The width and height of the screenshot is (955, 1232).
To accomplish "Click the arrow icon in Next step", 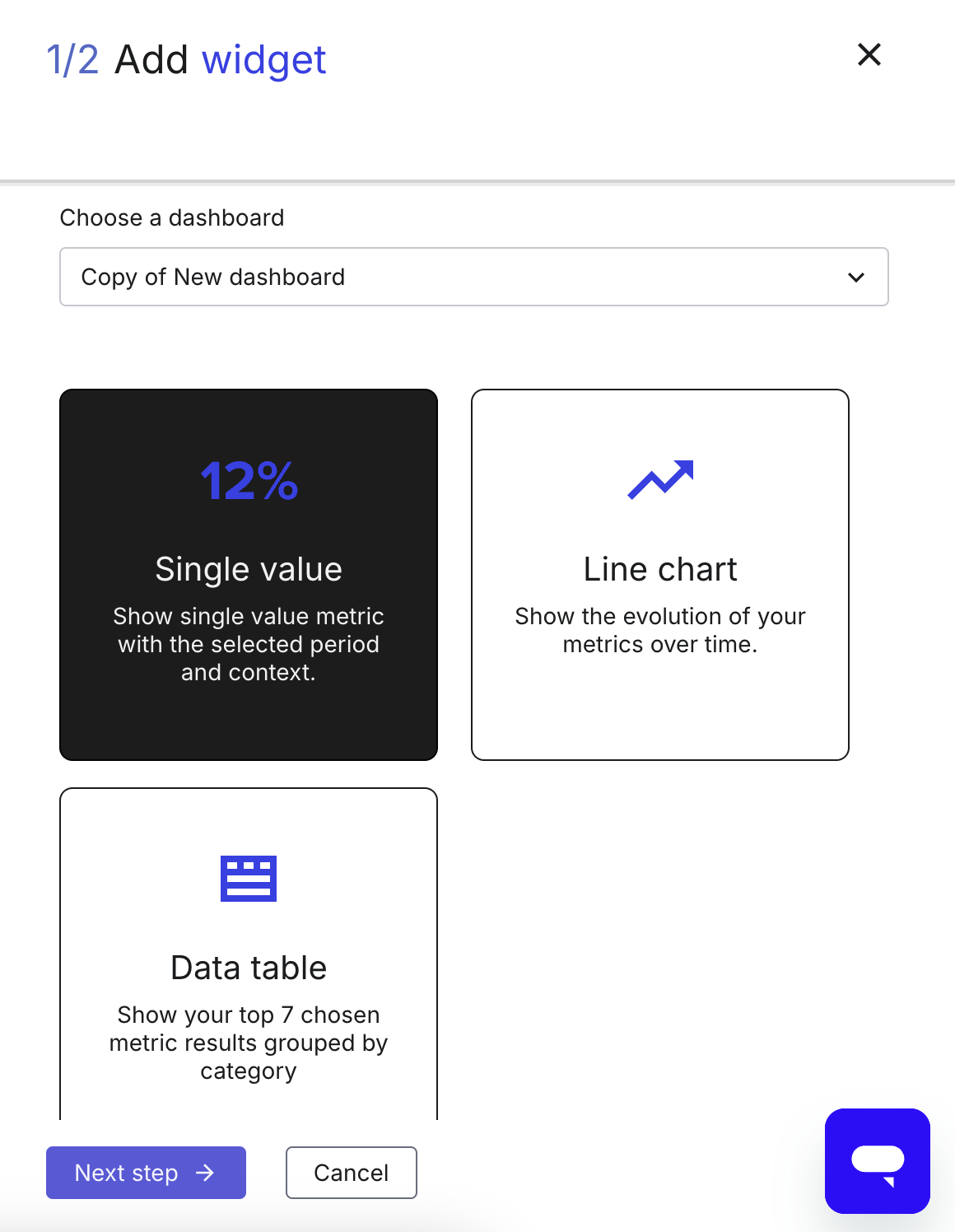I will point(205,1173).
